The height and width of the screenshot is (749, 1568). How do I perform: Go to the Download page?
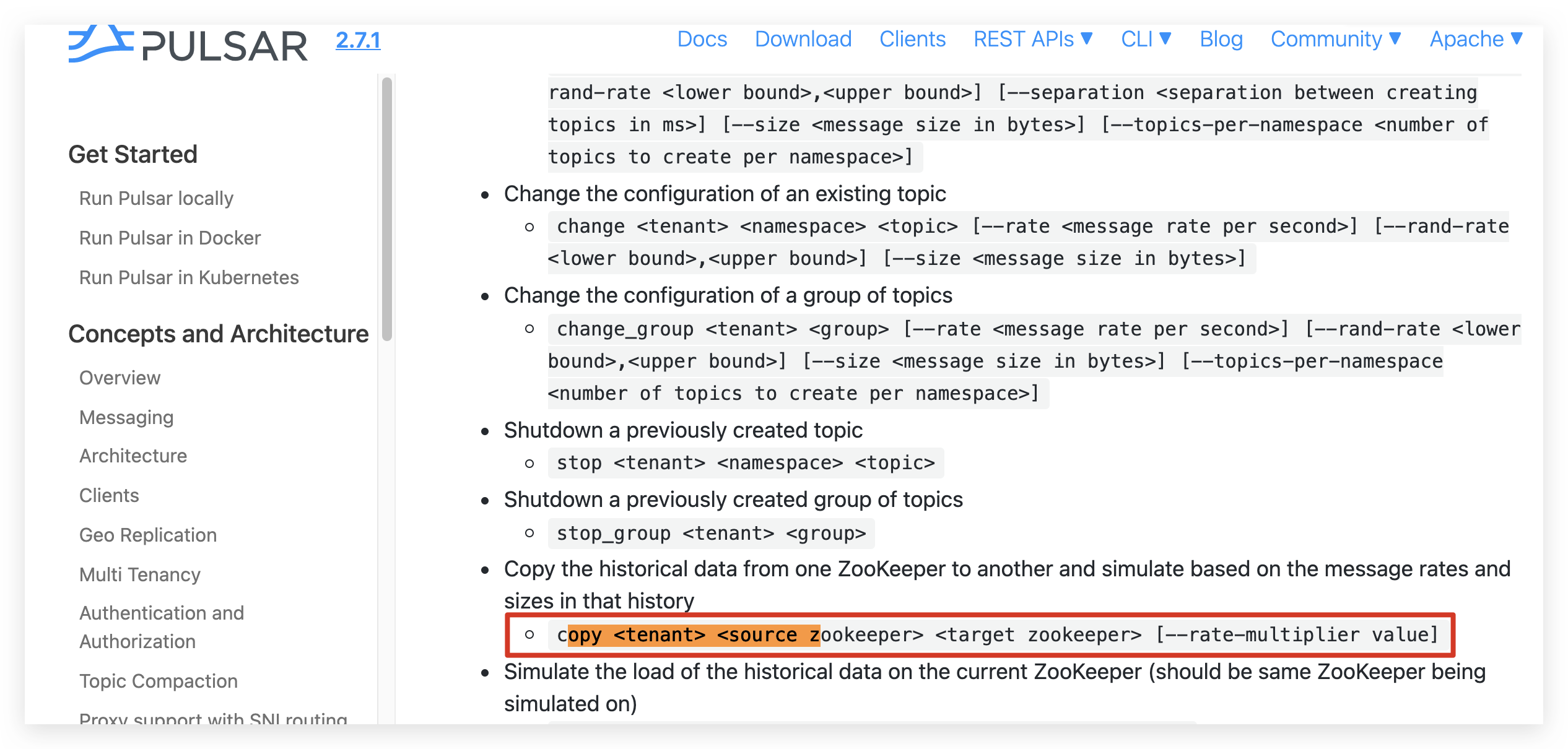[x=803, y=39]
